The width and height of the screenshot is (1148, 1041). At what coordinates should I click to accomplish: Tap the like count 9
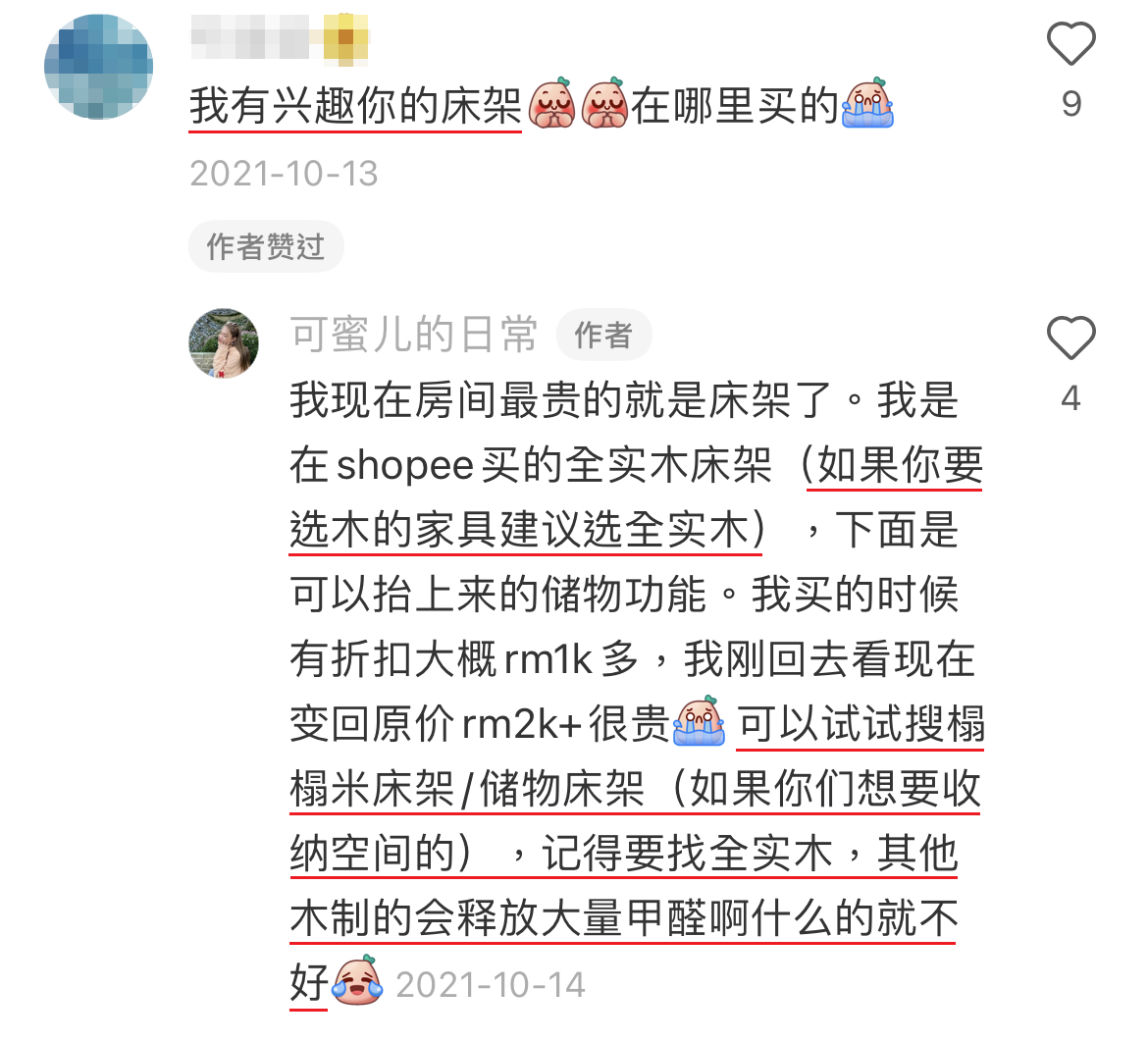point(1071,104)
